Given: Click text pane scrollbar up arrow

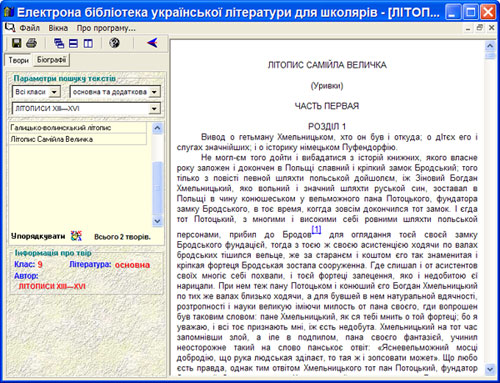Looking at the screenshot, I should tap(490, 46).
